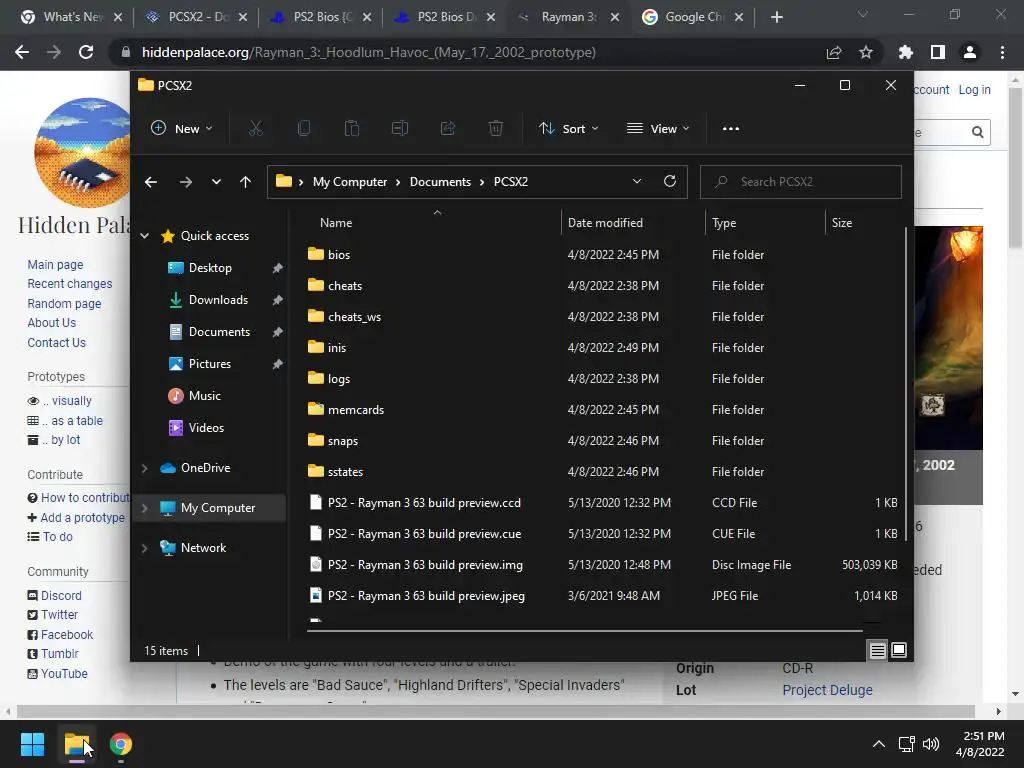1024x768 pixels.
Task: Select the bios folder
Action: coord(338,255)
